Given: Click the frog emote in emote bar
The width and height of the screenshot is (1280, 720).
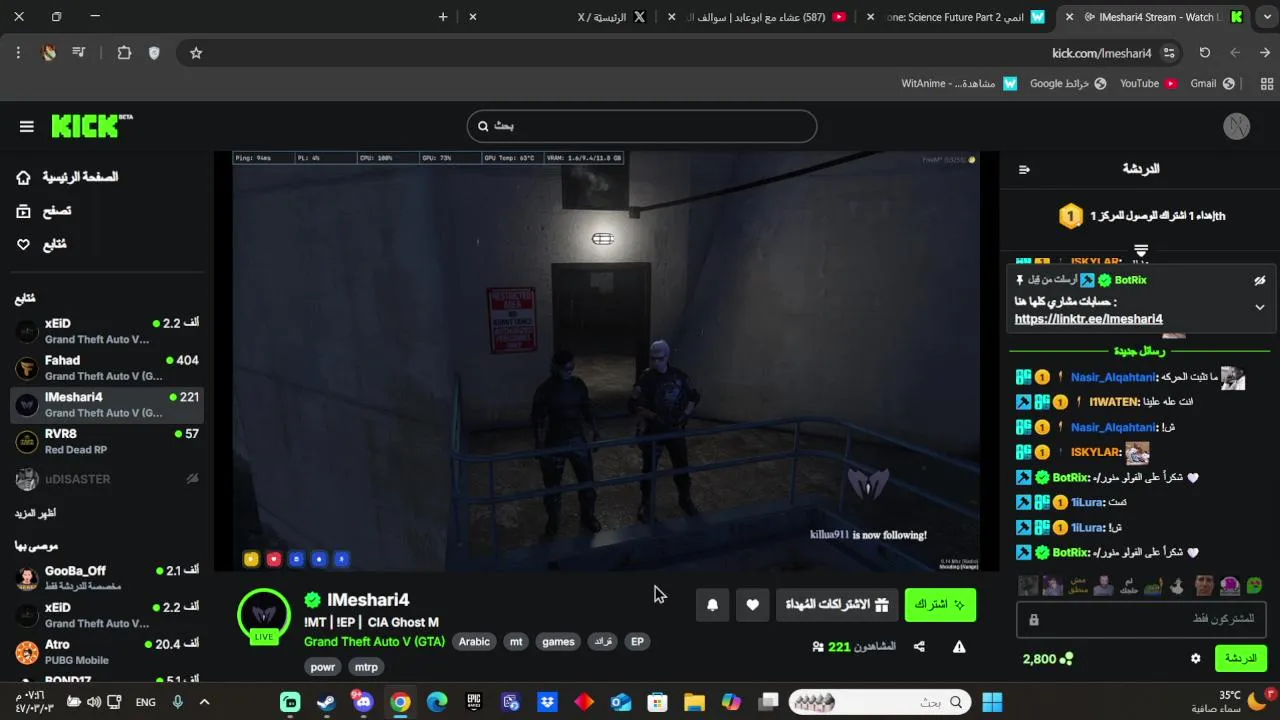Looking at the screenshot, I should pyautogui.click(x=1253, y=585).
